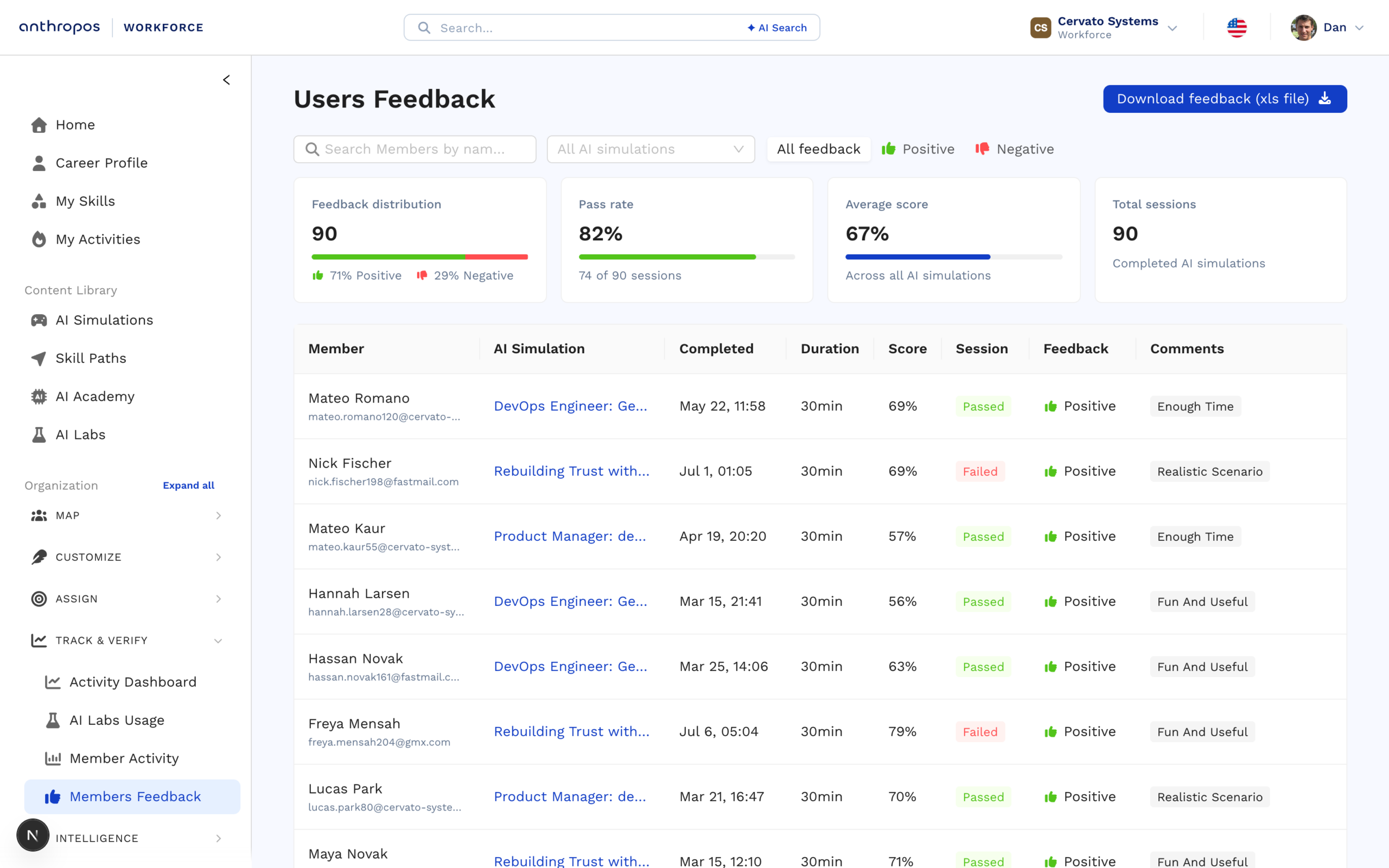Click the Home house icon

(39, 125)
